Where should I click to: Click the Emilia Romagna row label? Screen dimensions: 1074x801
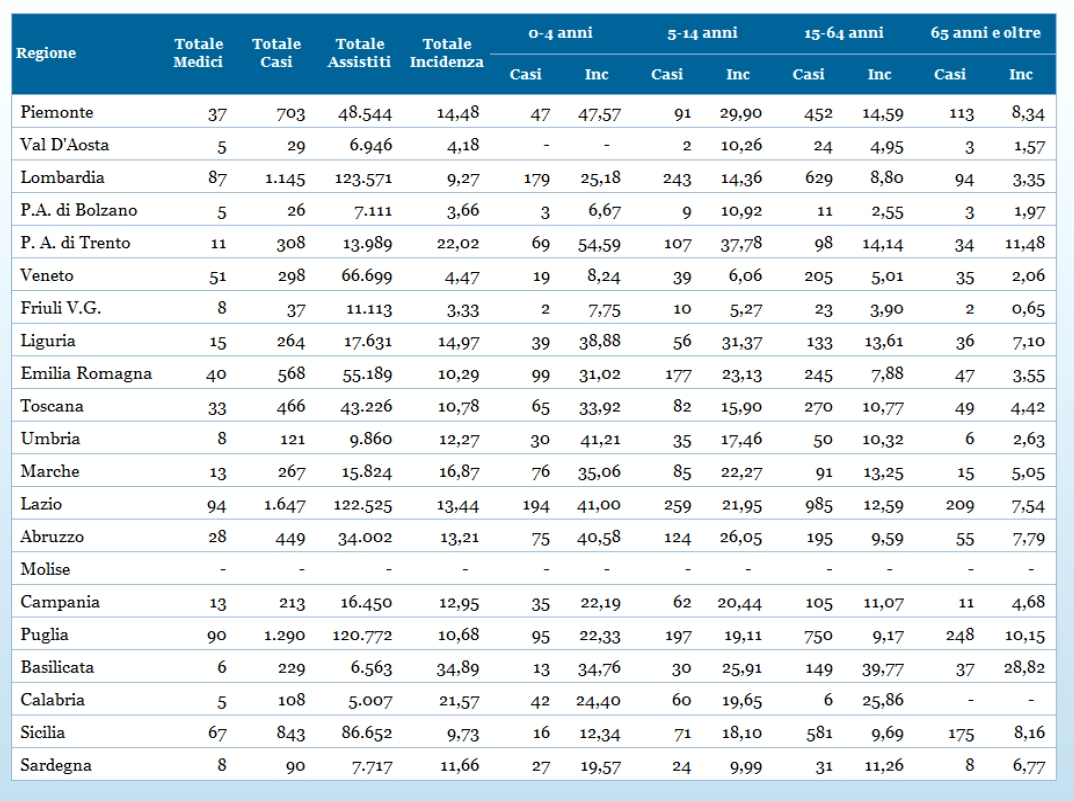tap(86, 373)
